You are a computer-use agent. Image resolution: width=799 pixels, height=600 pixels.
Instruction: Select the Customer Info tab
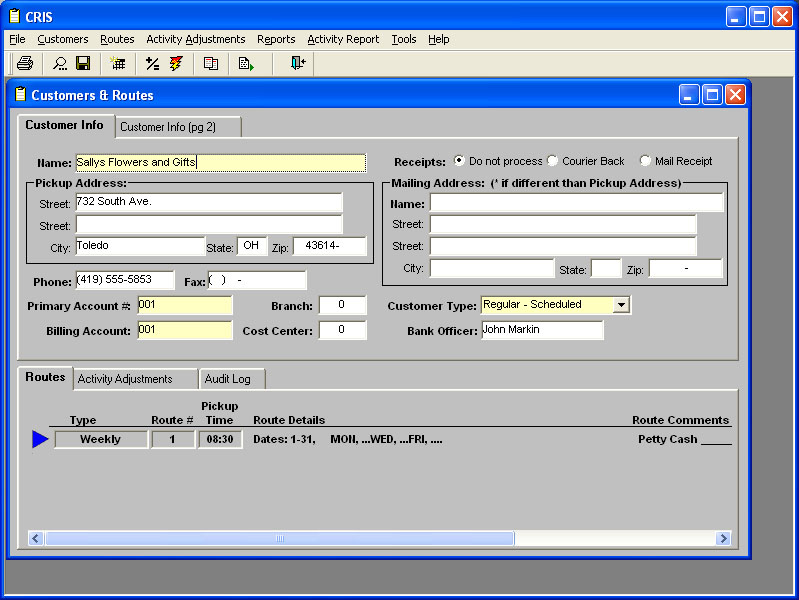pyautogui.click(x=65, y=125)
